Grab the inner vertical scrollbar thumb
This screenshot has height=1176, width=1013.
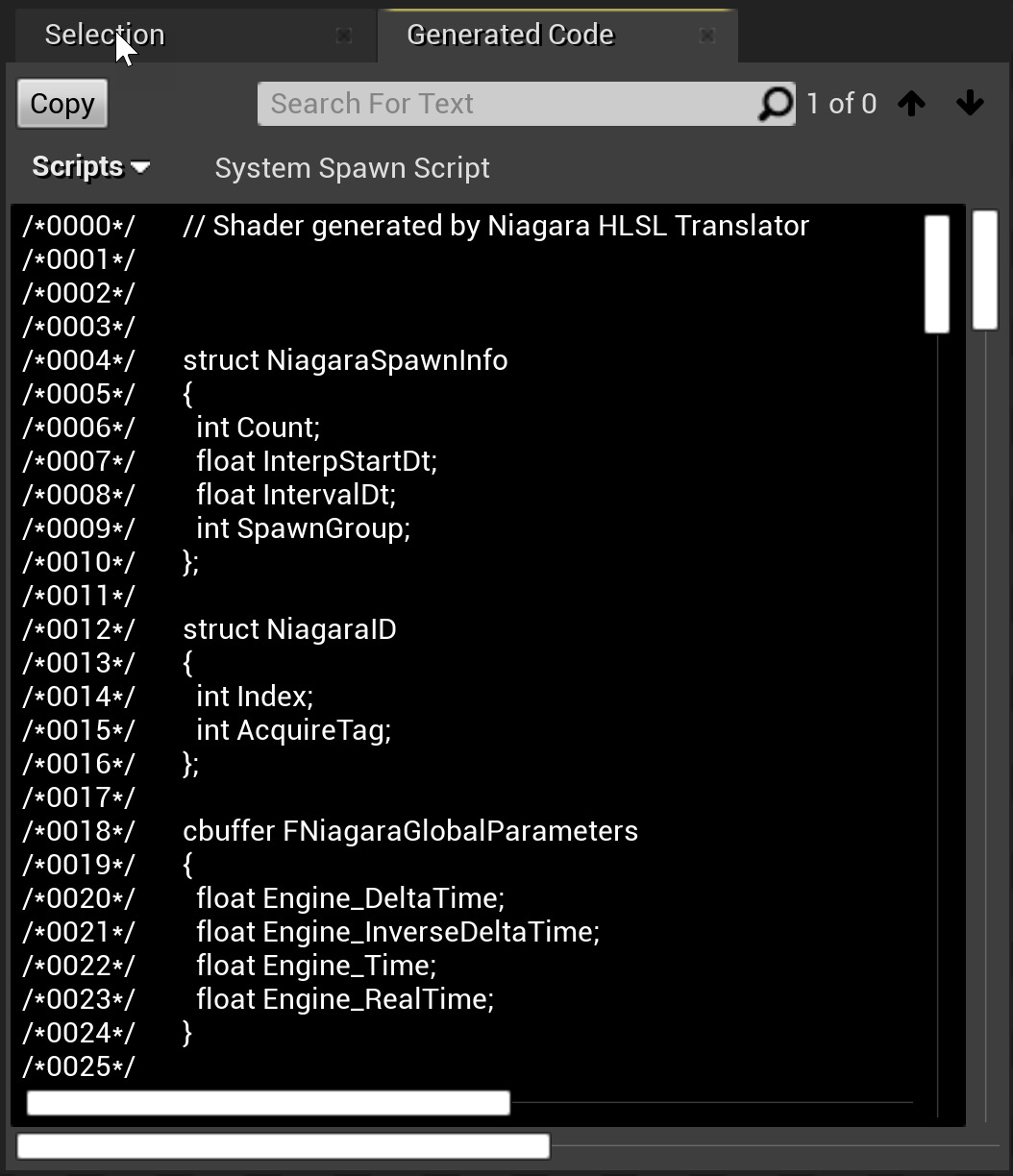pyautogui.click(x=936, y=274)
